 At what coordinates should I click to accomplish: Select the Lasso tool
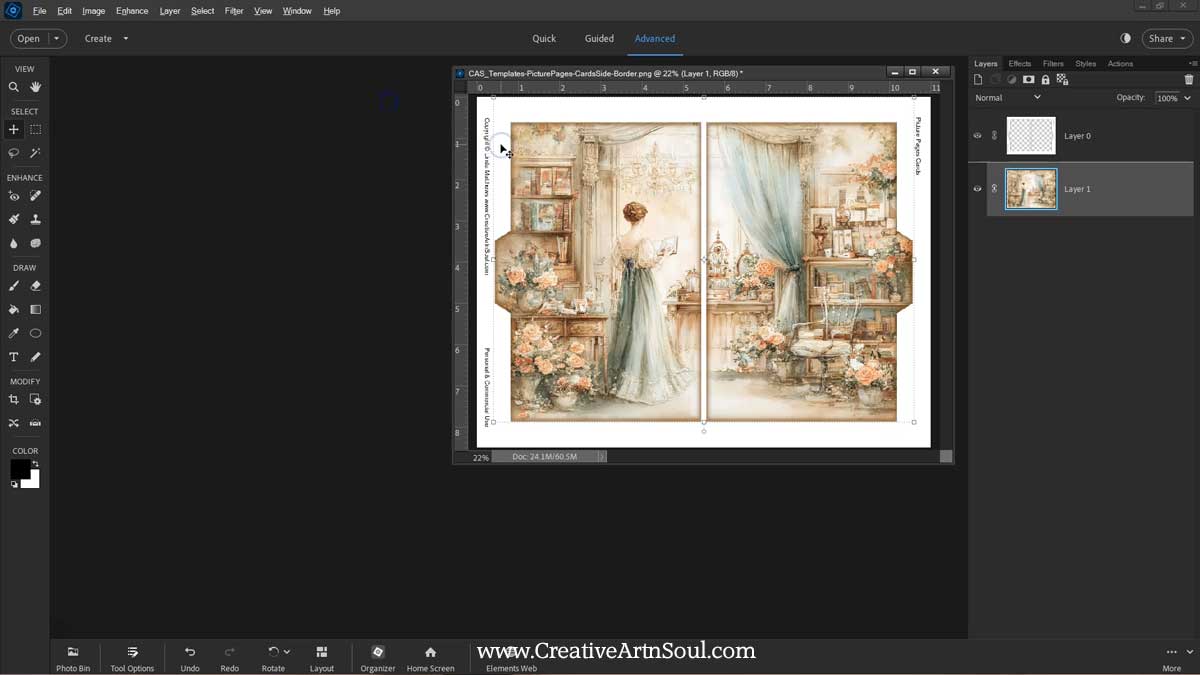(x=14, y=153)
